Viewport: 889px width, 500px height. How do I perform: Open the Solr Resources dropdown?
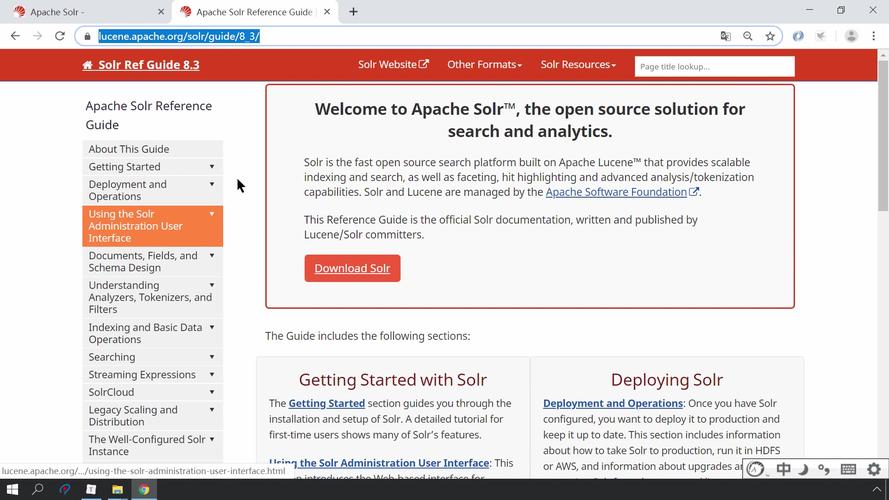point(578,65)
